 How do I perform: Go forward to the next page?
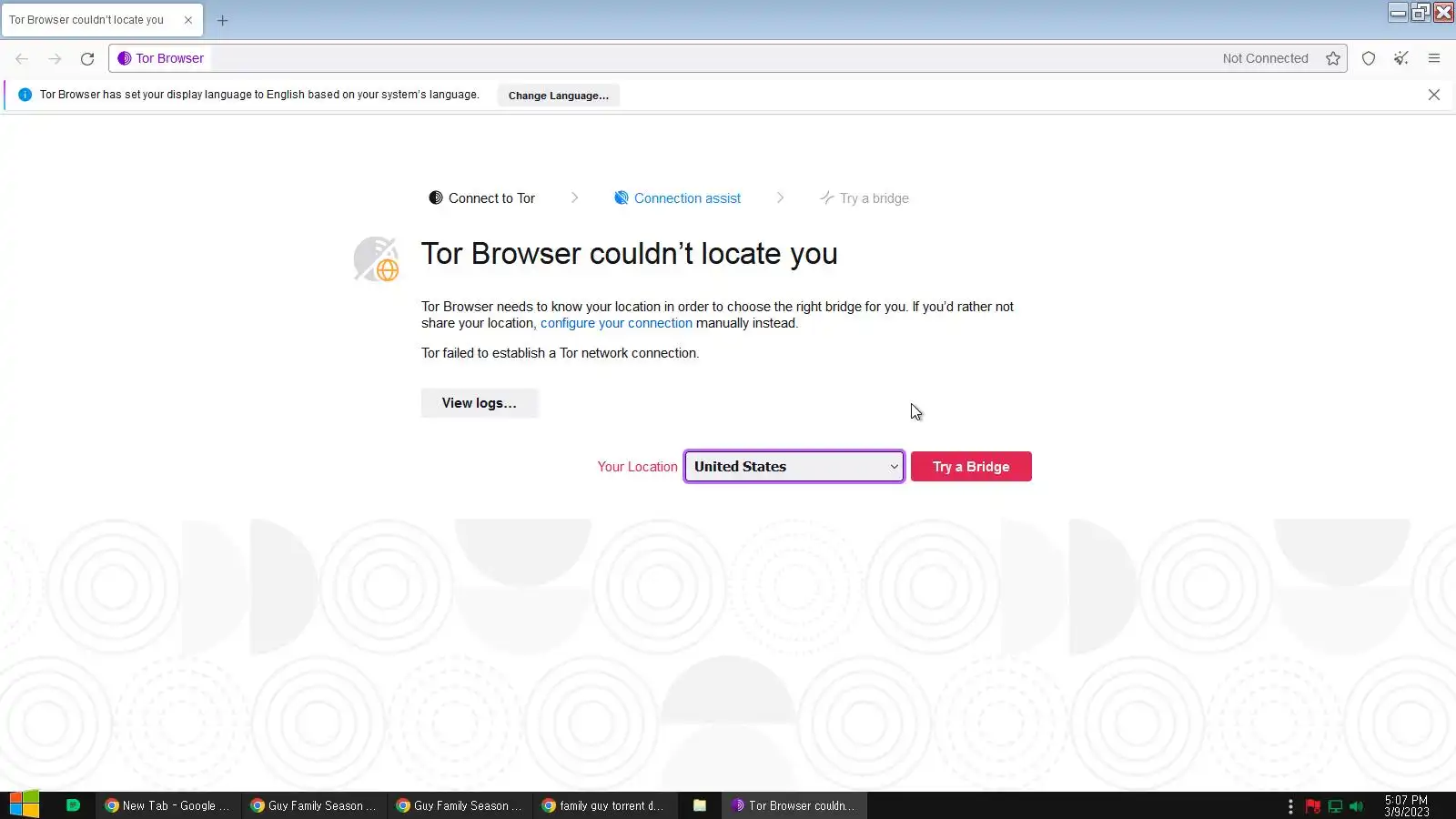click(x=55, y=58)
